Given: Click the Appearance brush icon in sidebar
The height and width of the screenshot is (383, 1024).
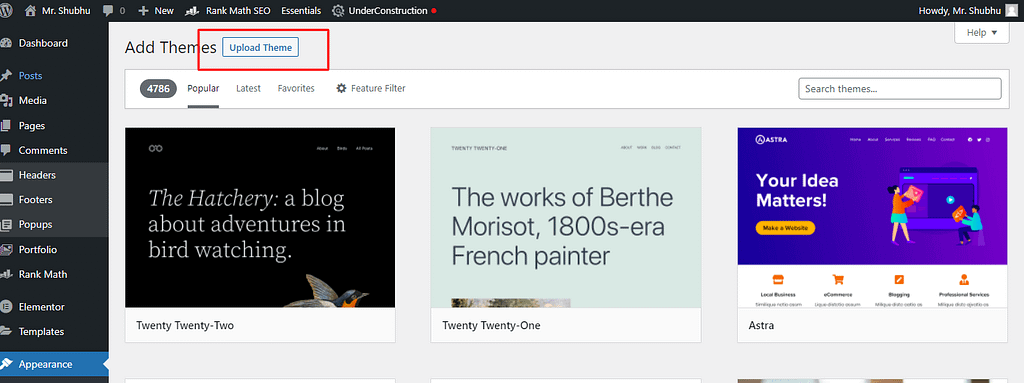Looking at the screenshot, I should 7,364.
